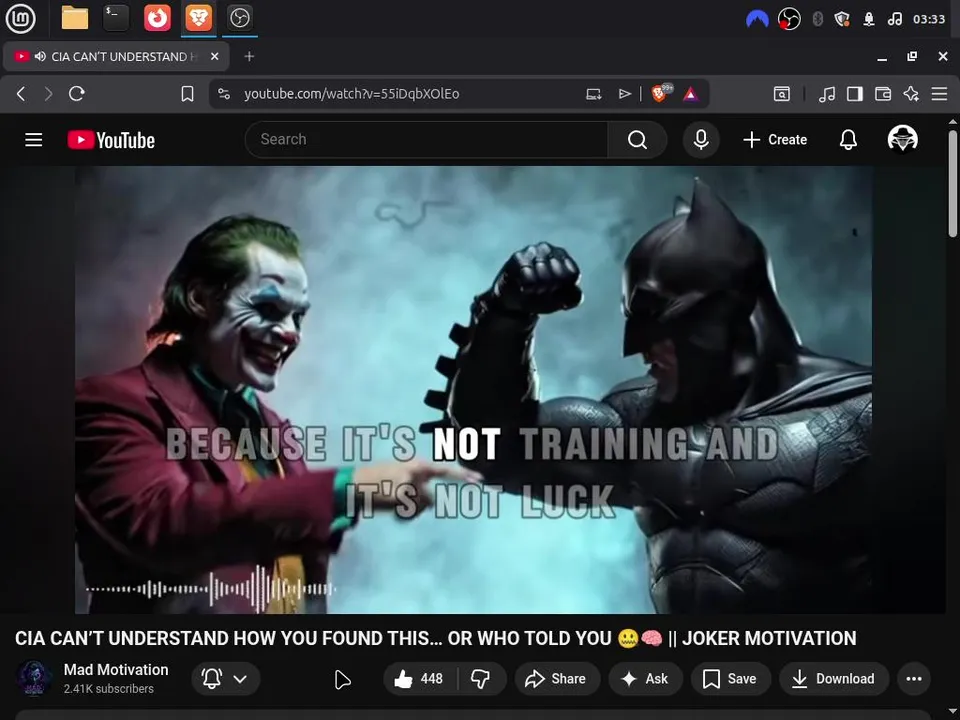The height and width of the screenshot is (720, 960).
Task: Open Leo AI assistant icon
Action: click(x=911, y=94)
